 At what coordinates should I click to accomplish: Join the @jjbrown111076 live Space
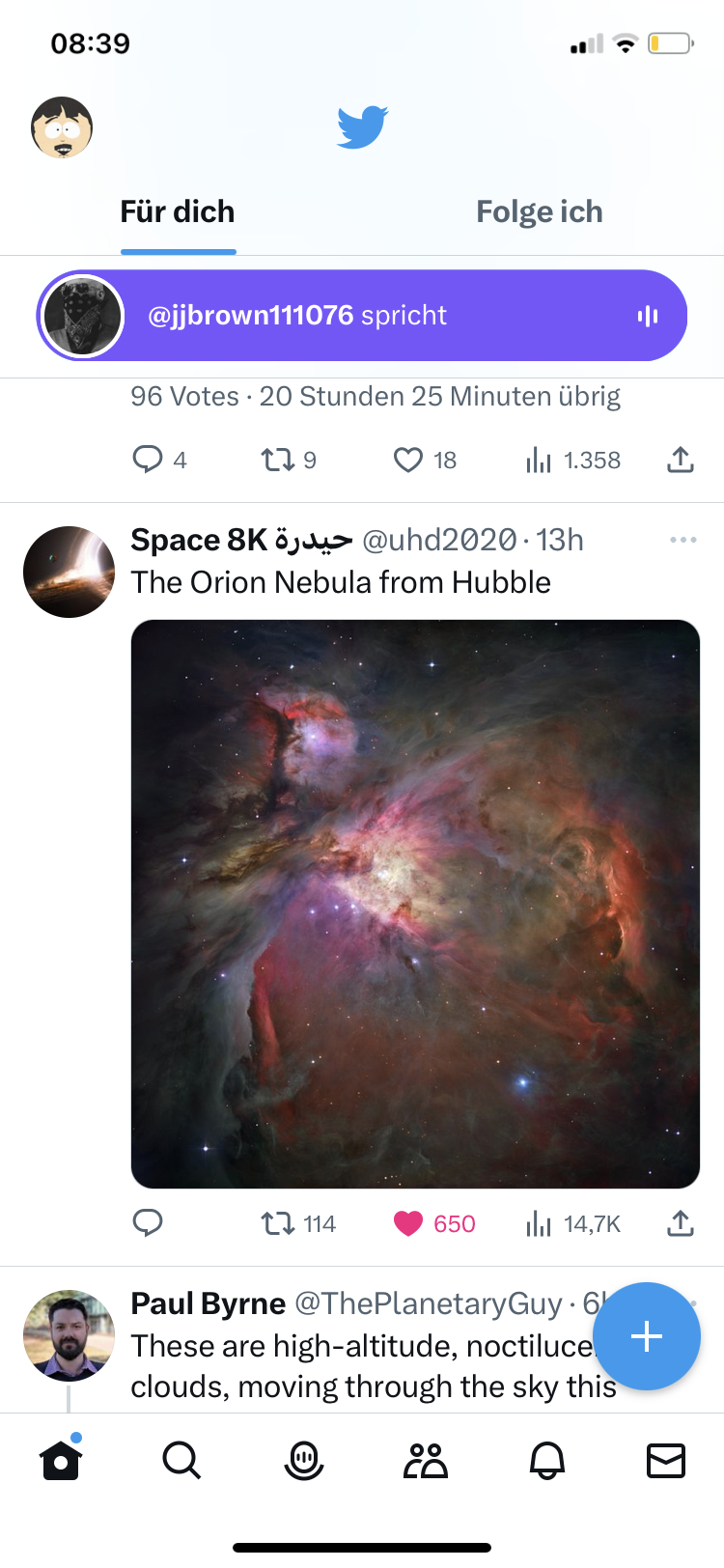click(362, 316)
